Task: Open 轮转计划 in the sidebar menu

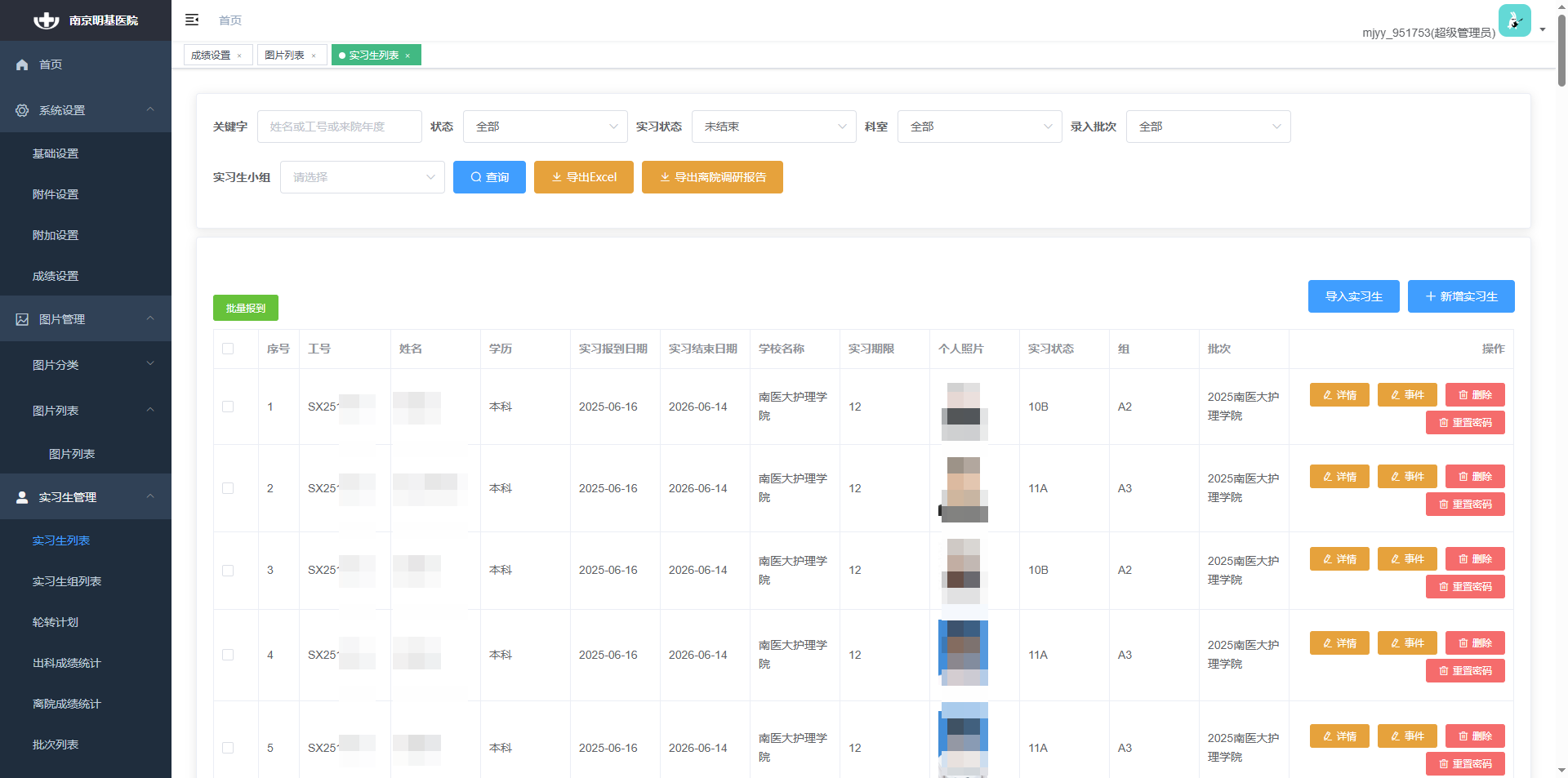Action: click(x=56, y=622)
